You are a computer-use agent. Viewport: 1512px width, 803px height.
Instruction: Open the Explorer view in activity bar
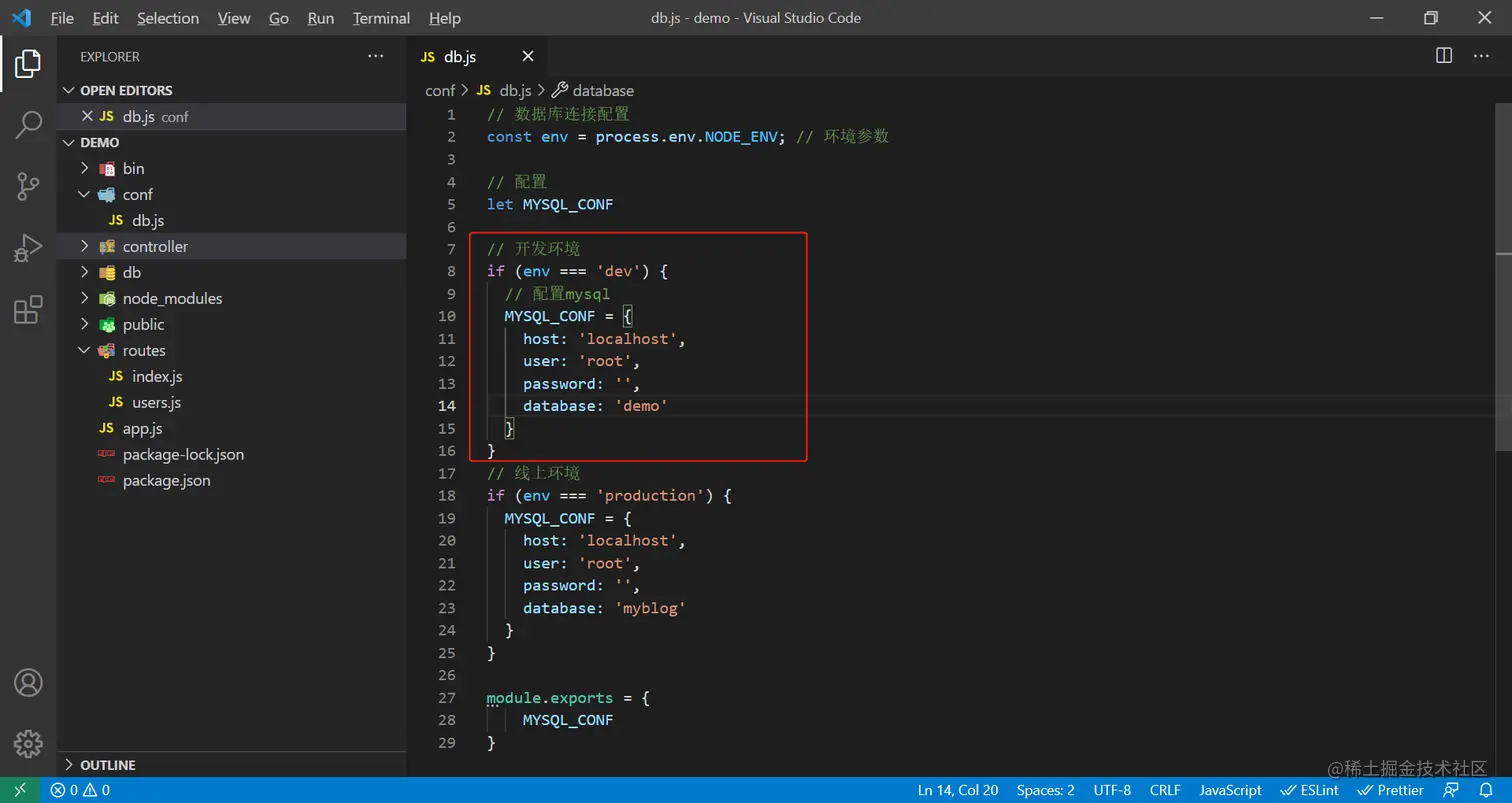[x=28, y=64]
